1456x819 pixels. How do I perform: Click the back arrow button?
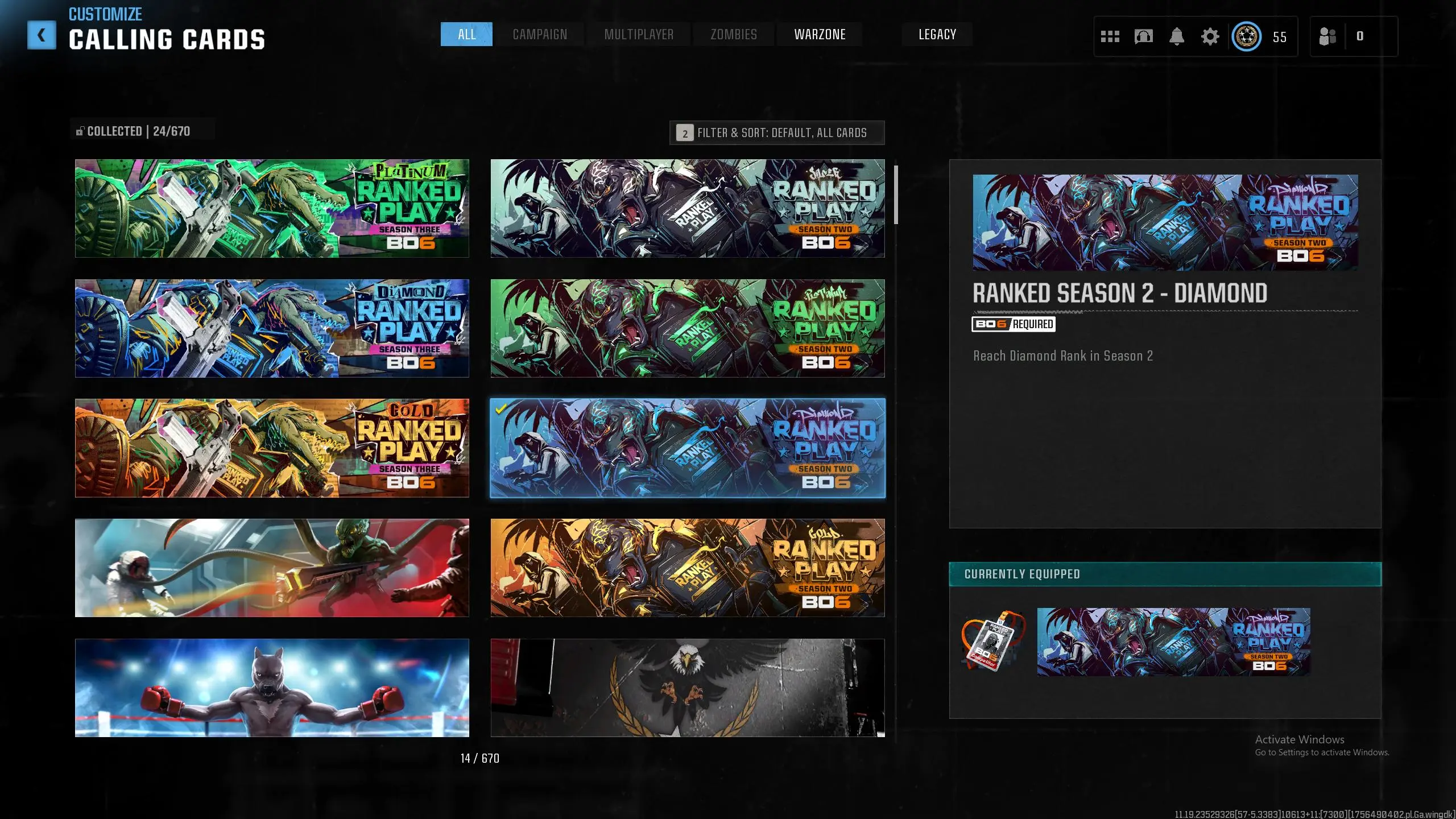point(42,35)
